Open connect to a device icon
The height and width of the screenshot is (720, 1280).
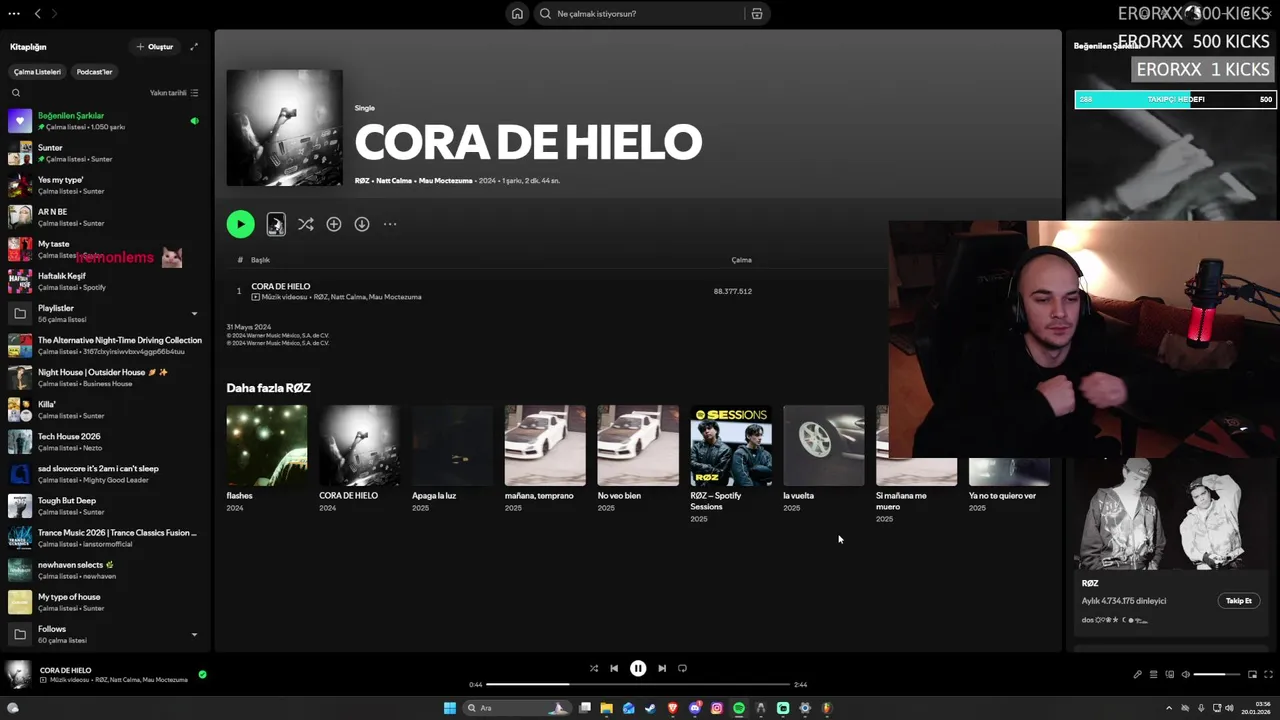(1169, 675)
